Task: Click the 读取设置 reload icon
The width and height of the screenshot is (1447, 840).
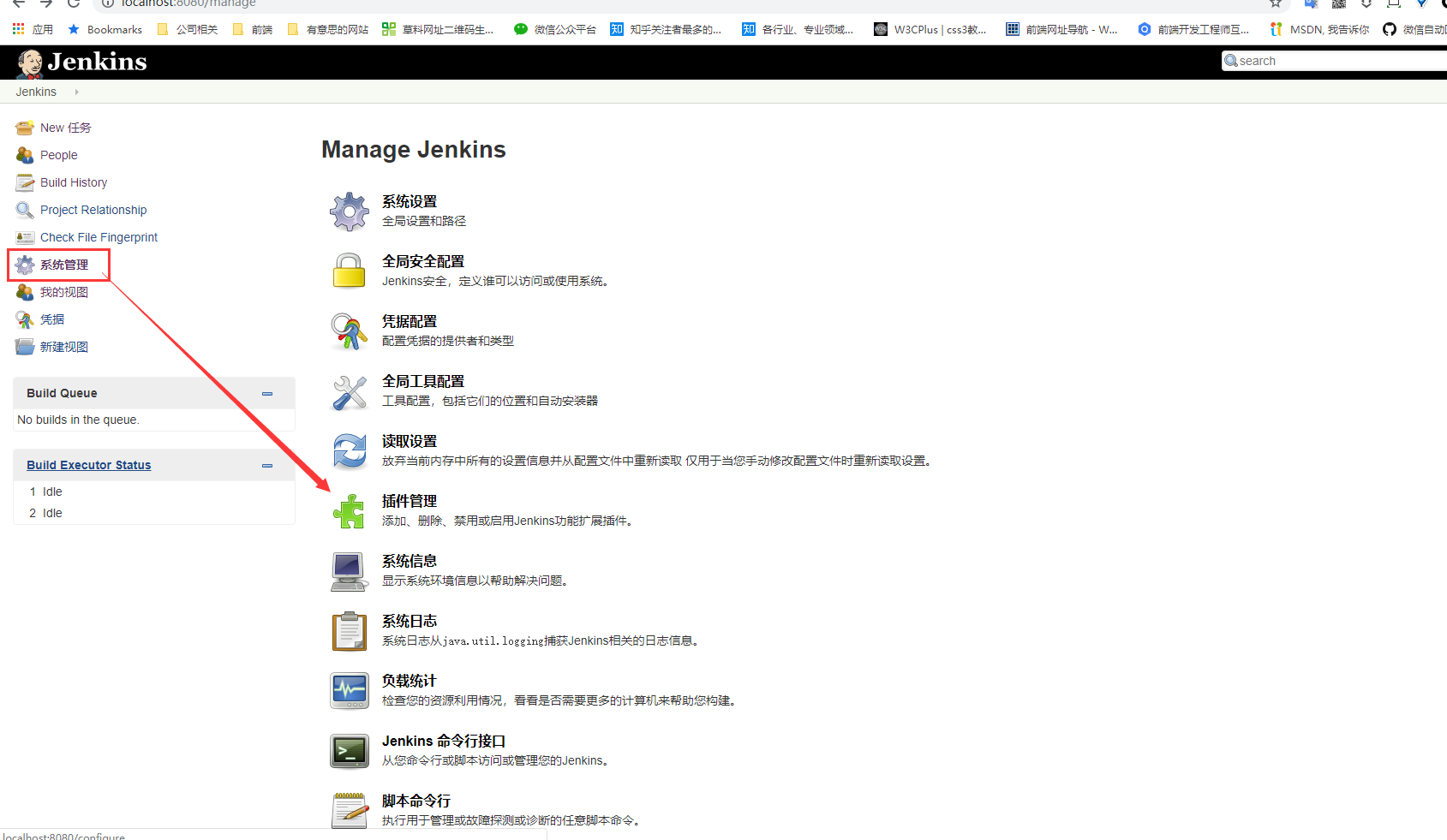Action: click(350, 451)
